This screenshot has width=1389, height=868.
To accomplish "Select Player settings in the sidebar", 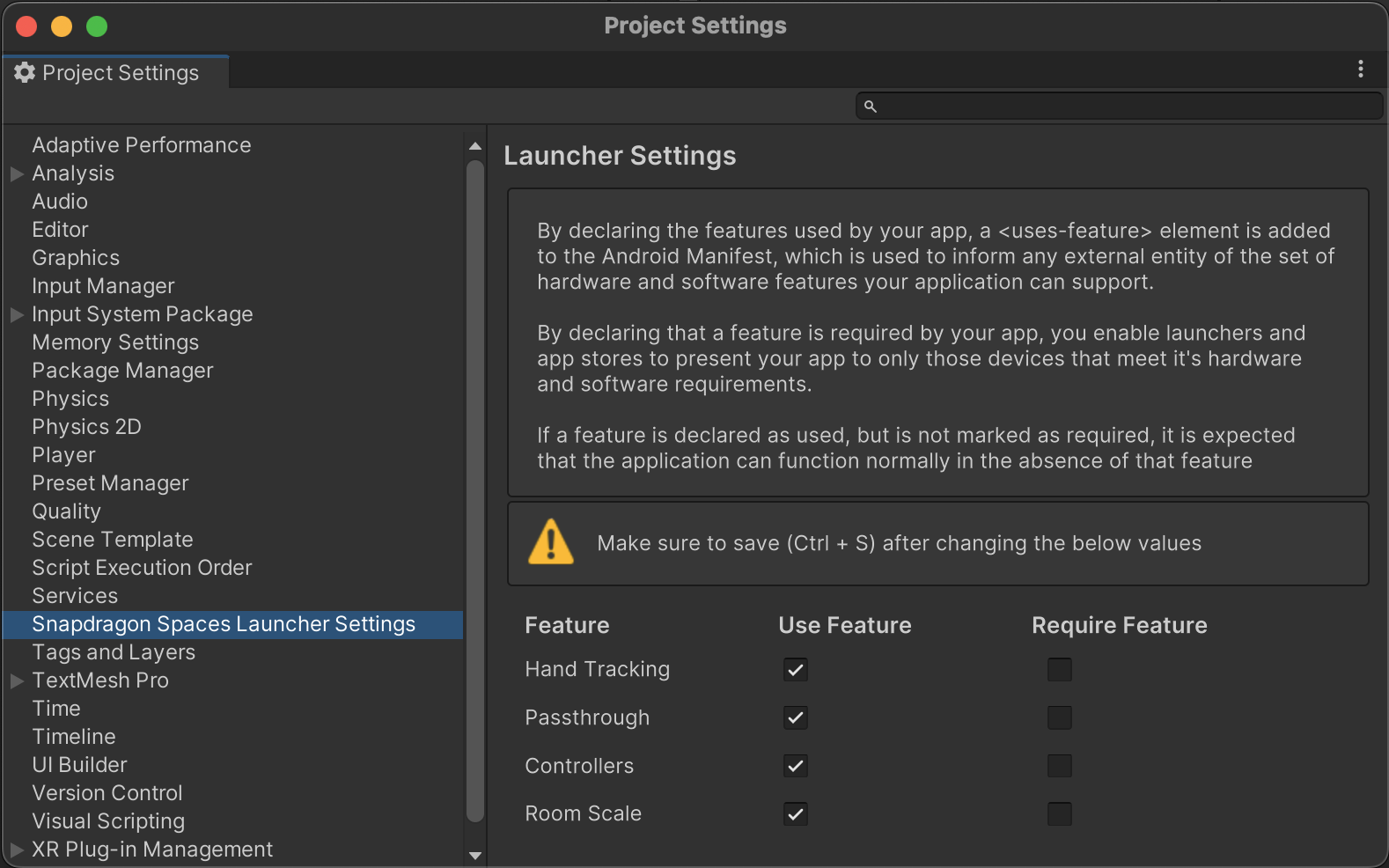I will (x=63, y=455).
